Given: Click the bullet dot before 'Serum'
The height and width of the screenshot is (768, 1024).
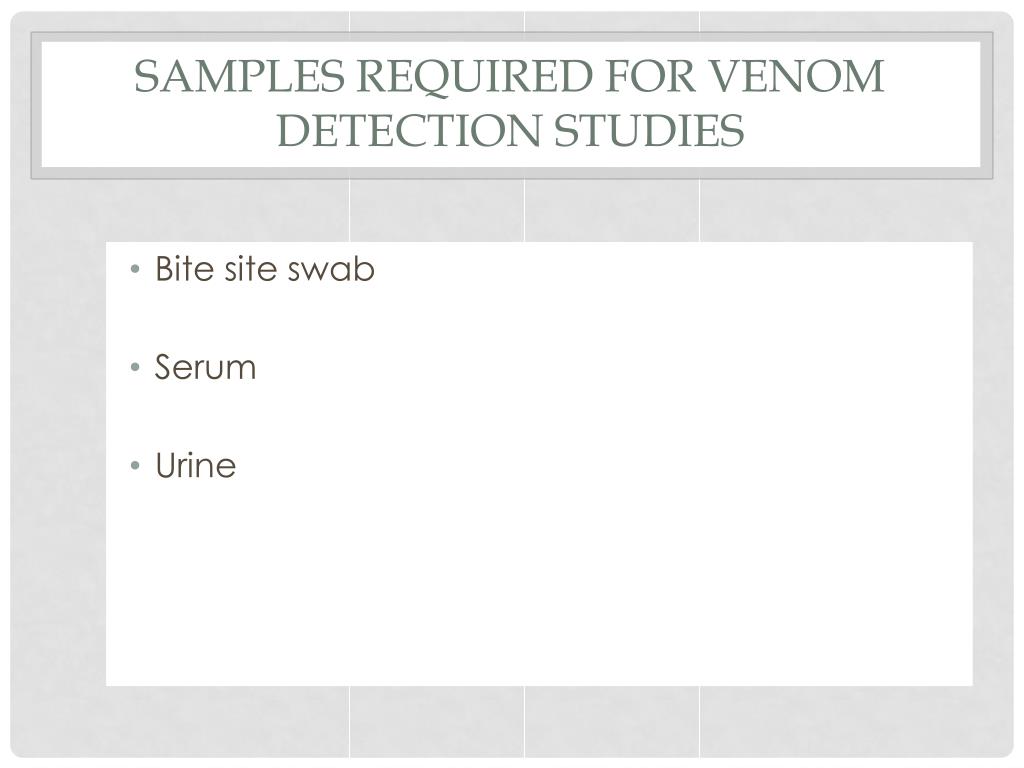Looking at the screenshot, I should point(135,367).
